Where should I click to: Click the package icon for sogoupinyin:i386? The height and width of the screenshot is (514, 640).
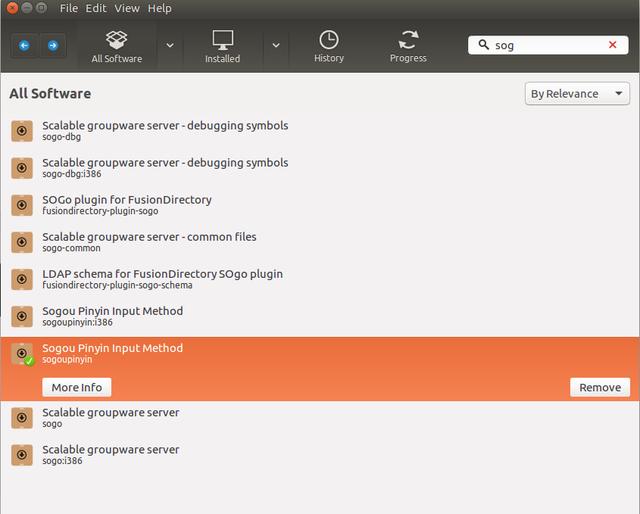[x=22, y=316]
